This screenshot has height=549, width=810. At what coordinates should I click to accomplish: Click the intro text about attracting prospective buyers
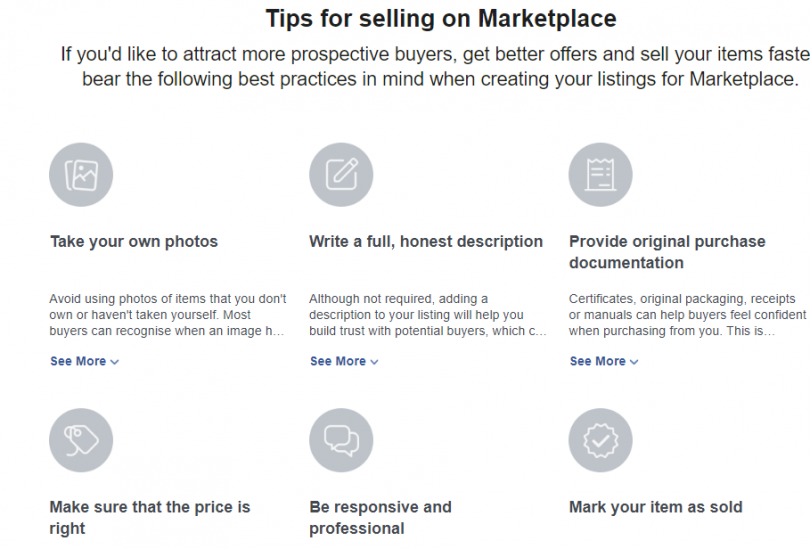(x=436, y=66)
